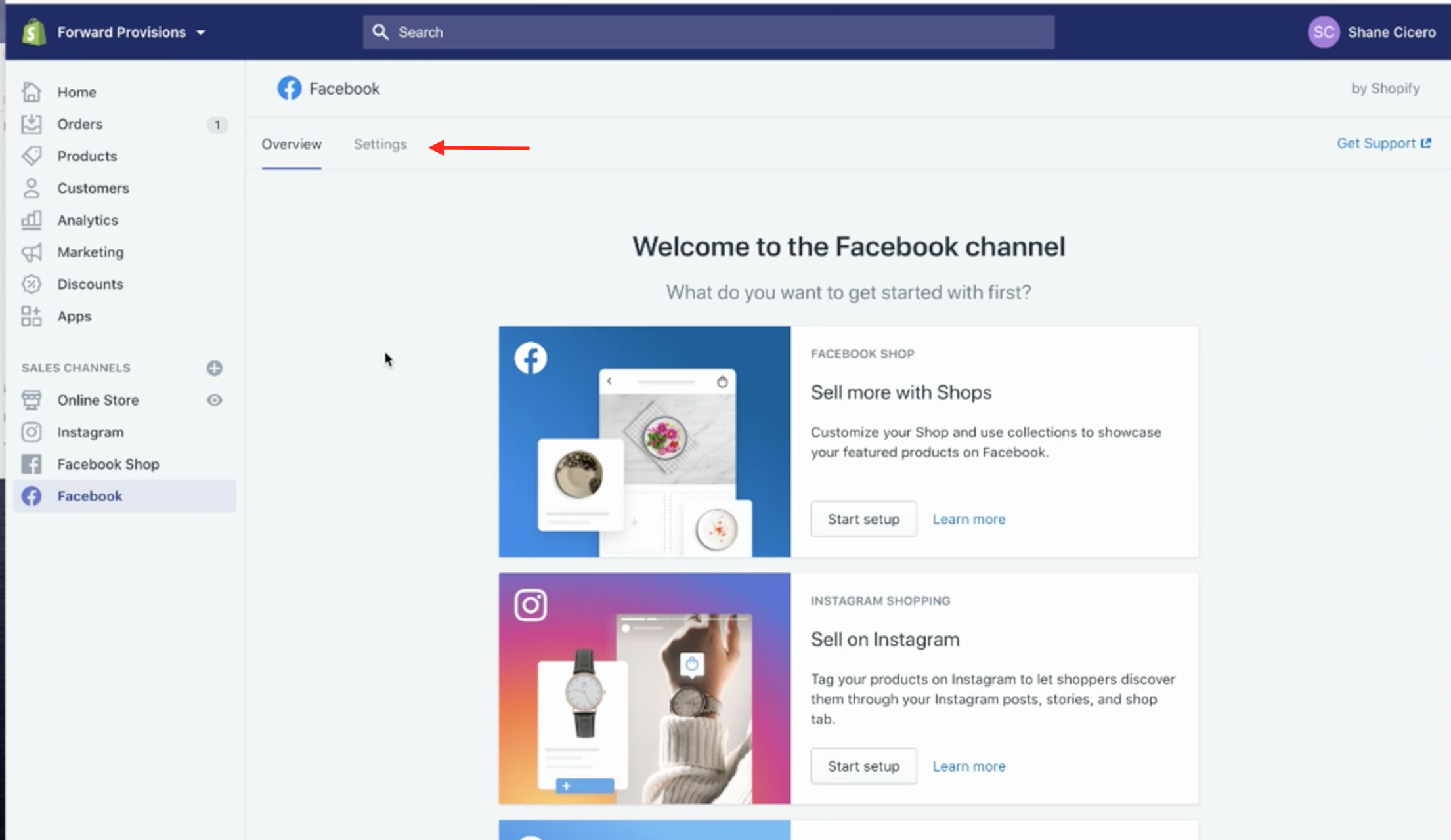This screenshot has height=840, width=1451.
Task: Click the Facebook Shop square icon
Action: point(32,464)
